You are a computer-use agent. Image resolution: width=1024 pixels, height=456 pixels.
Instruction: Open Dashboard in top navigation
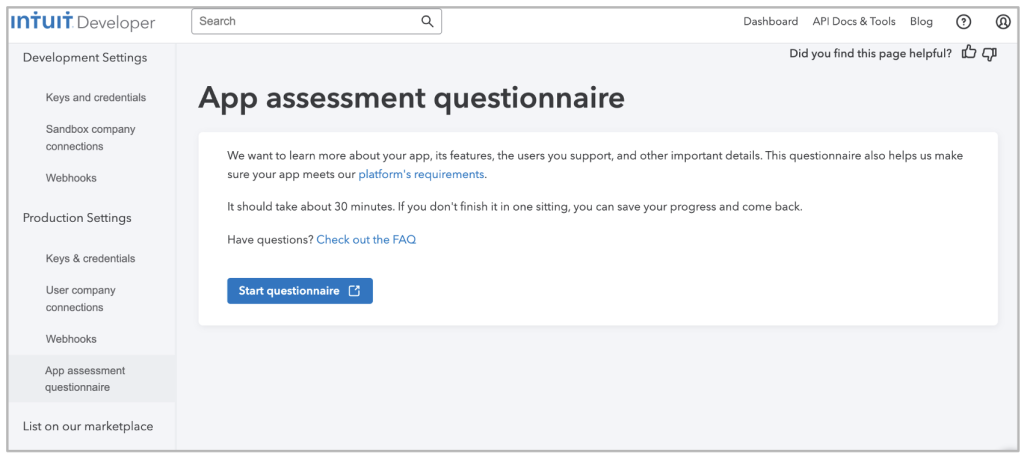tap(771, 22)
